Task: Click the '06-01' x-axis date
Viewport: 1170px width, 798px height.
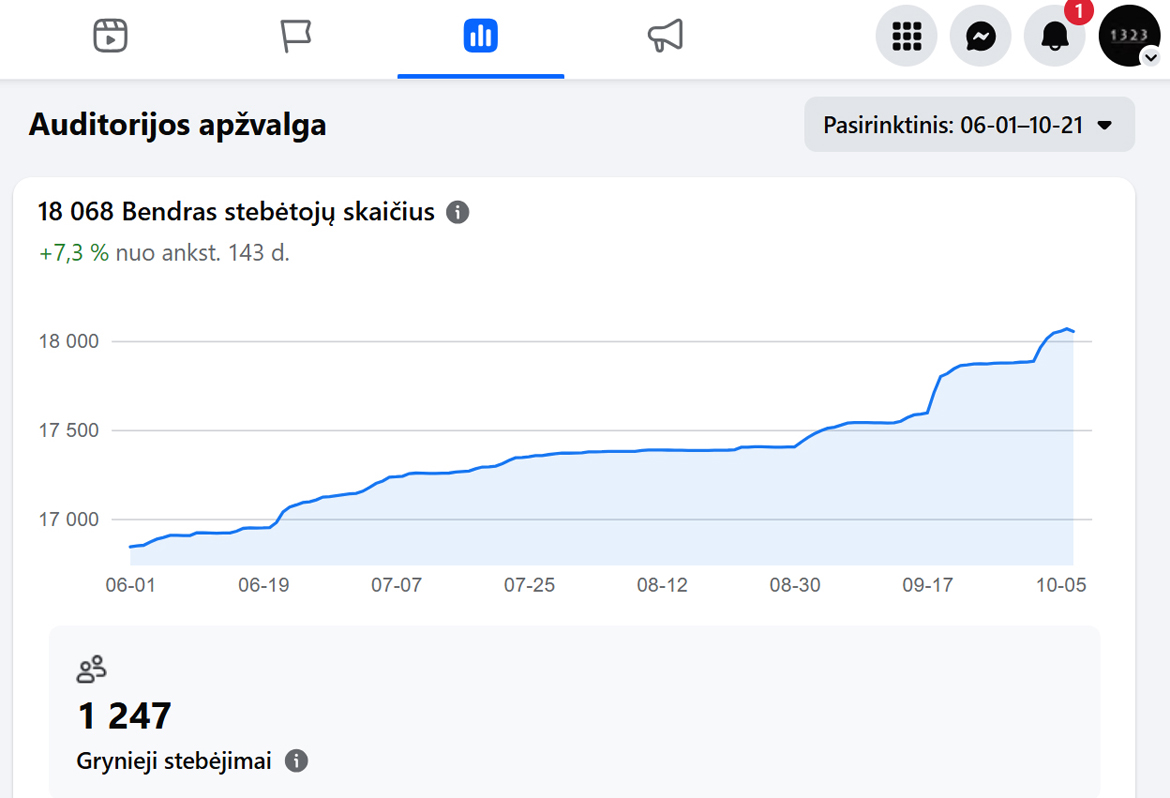Action: [x=131, y=585]
